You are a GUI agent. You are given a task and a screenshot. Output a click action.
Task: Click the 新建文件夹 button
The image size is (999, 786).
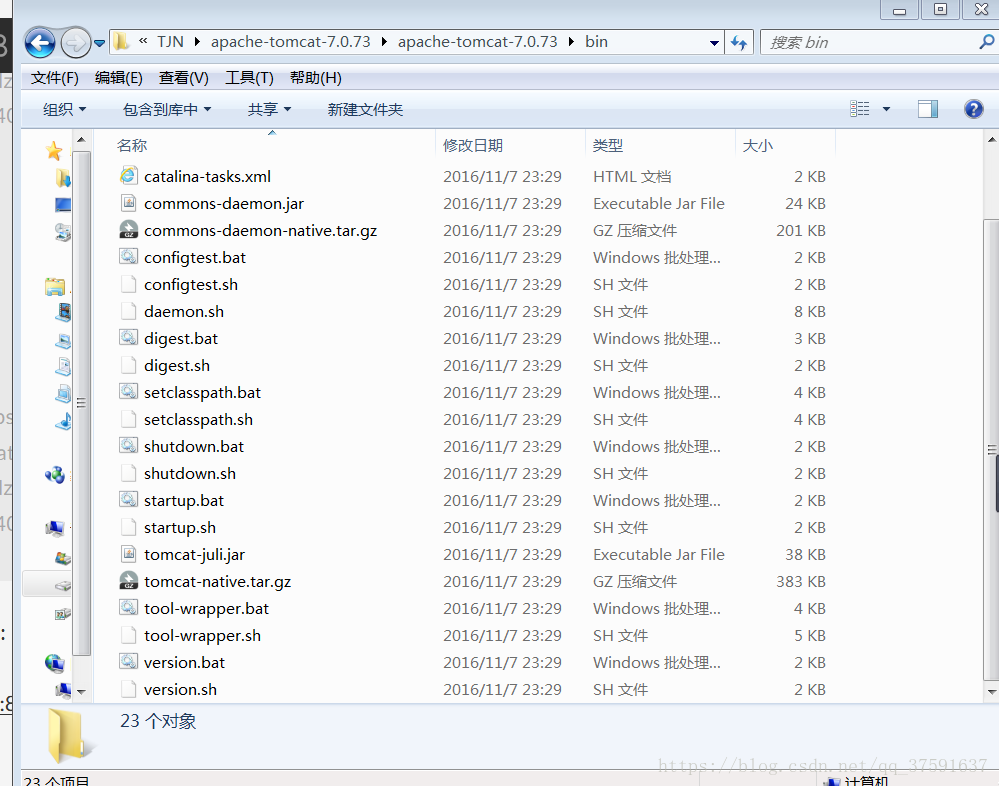pyautogui.click(x=365, y=110)
